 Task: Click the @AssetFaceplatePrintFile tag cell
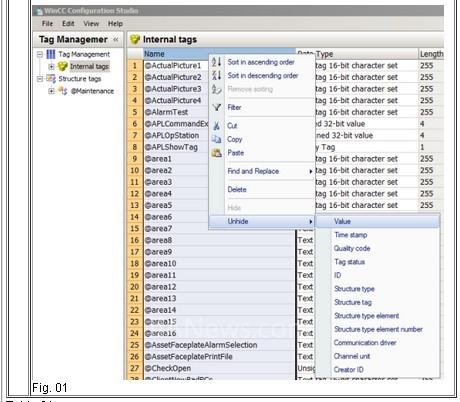[x=219, y=356]
